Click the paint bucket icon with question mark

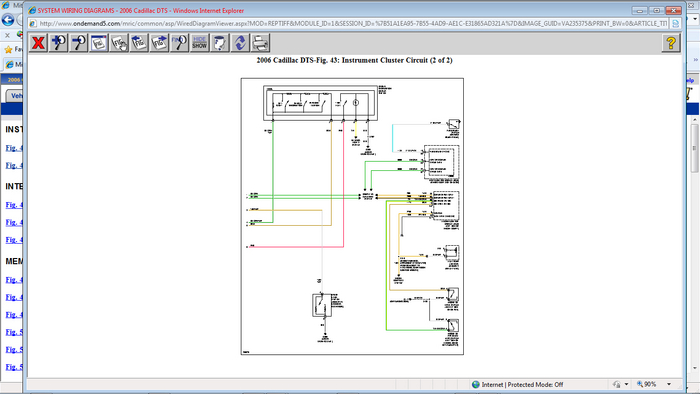click(220, 43)
